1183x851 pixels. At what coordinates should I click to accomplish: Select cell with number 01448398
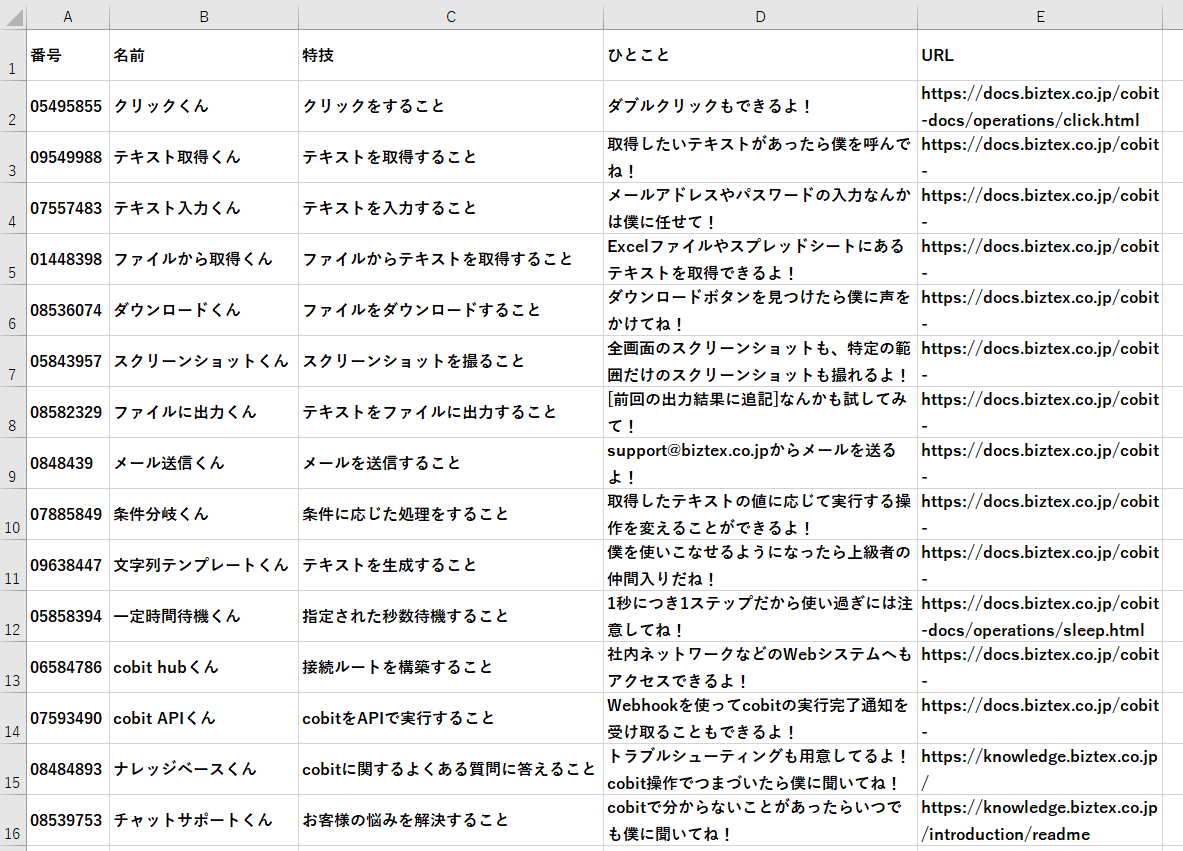point(68,260)
